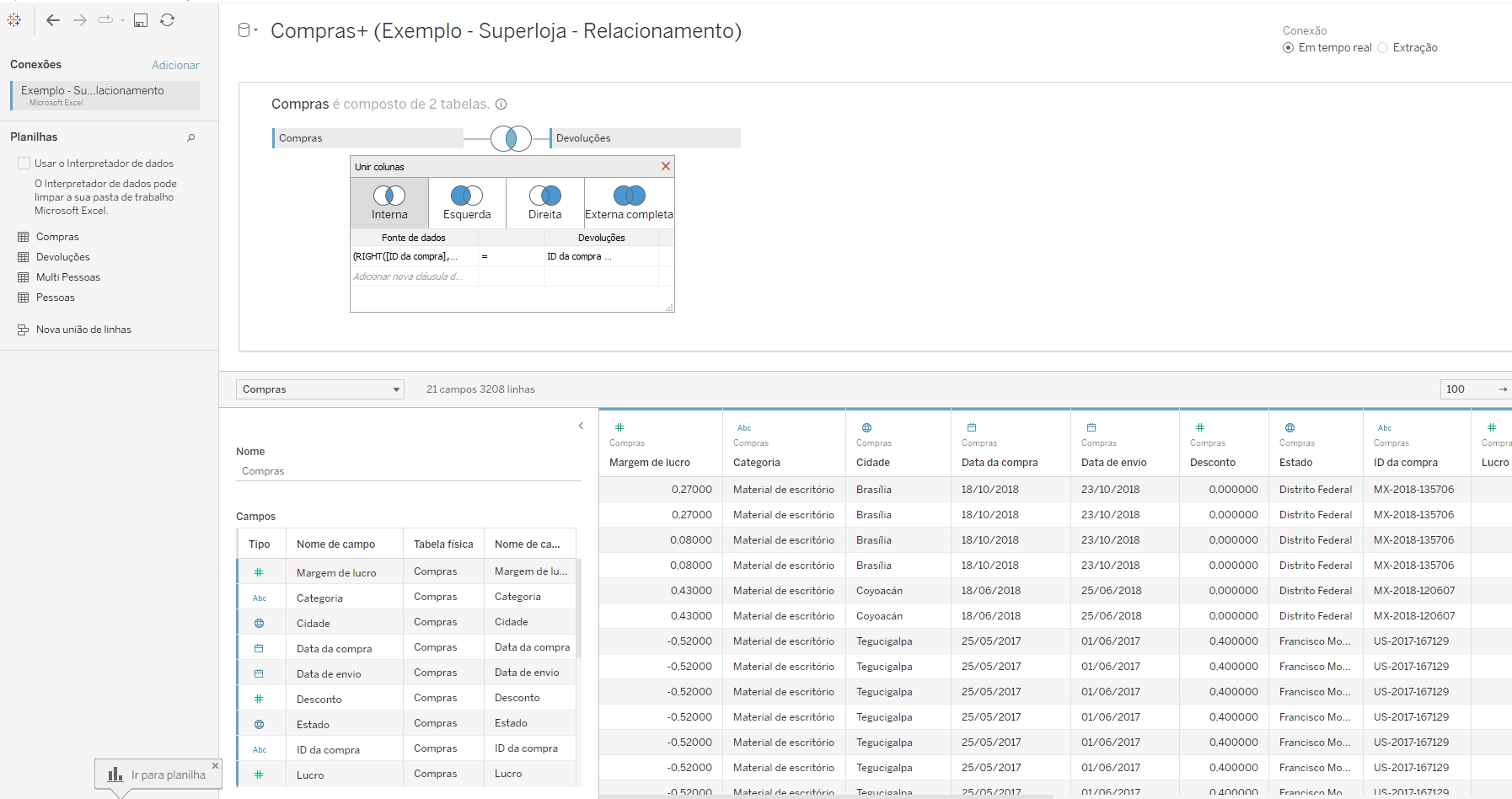Click the Abc icon for ID da compra column
1512x799 pixels.
[x=1385, y=428]
